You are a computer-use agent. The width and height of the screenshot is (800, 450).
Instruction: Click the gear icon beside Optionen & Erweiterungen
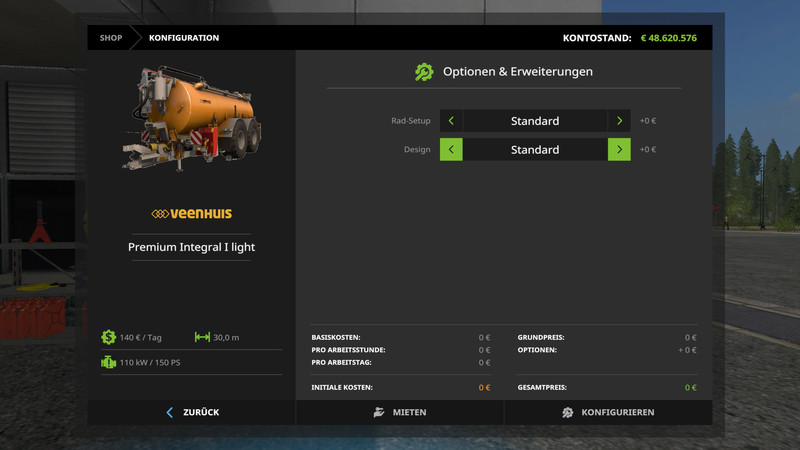pyautogui.click(x=424, y=72)
